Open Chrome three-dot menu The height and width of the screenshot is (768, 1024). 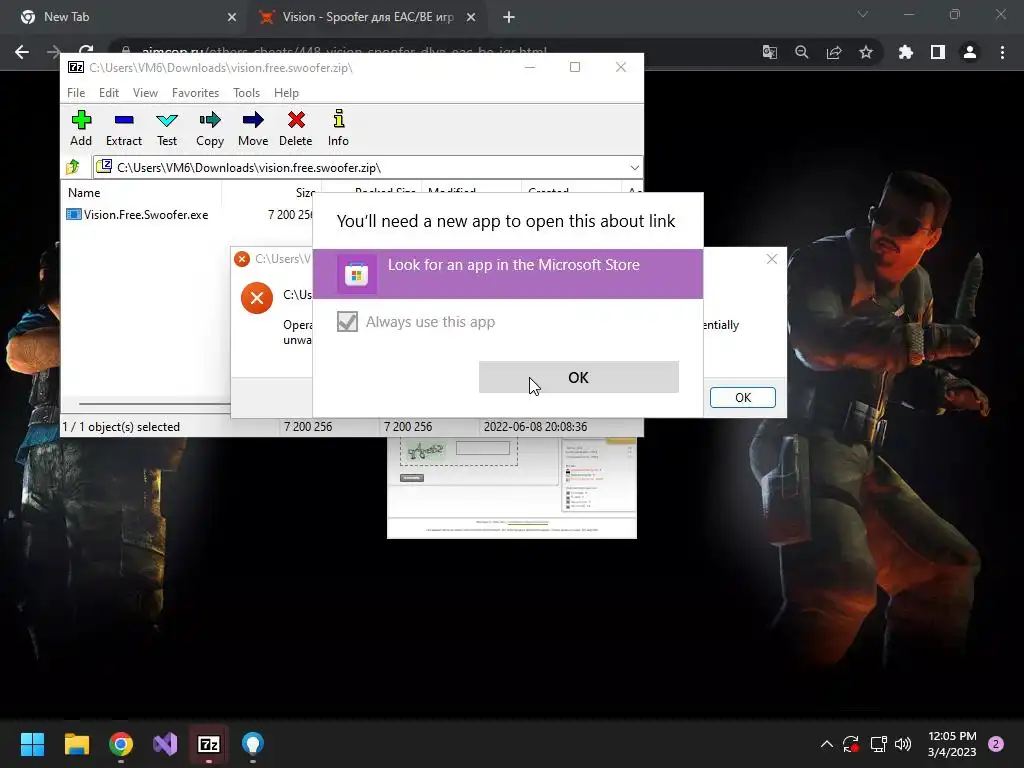tap(1002, 52)
